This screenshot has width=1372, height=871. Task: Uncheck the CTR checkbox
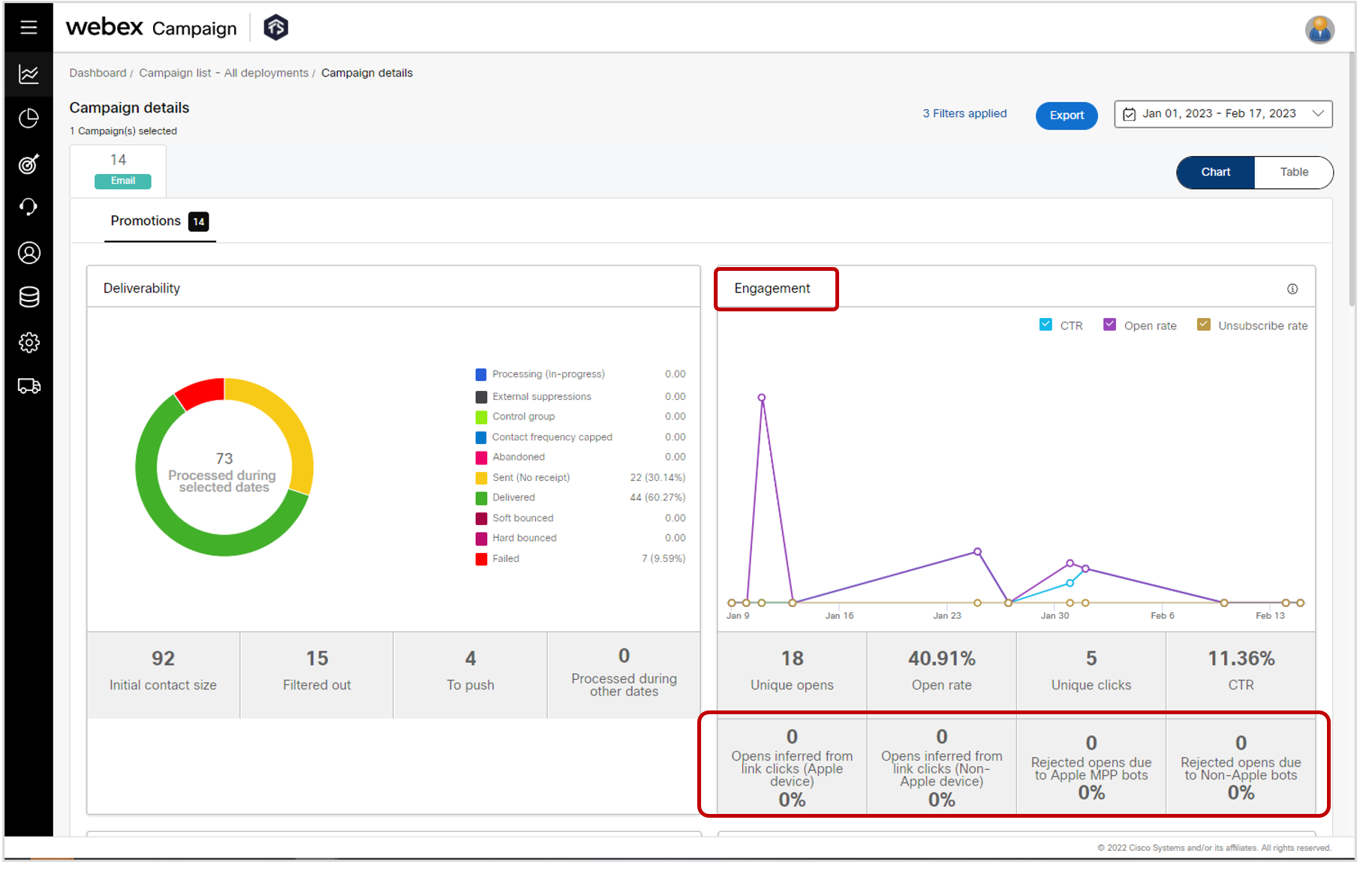[x=1046, y=325]
